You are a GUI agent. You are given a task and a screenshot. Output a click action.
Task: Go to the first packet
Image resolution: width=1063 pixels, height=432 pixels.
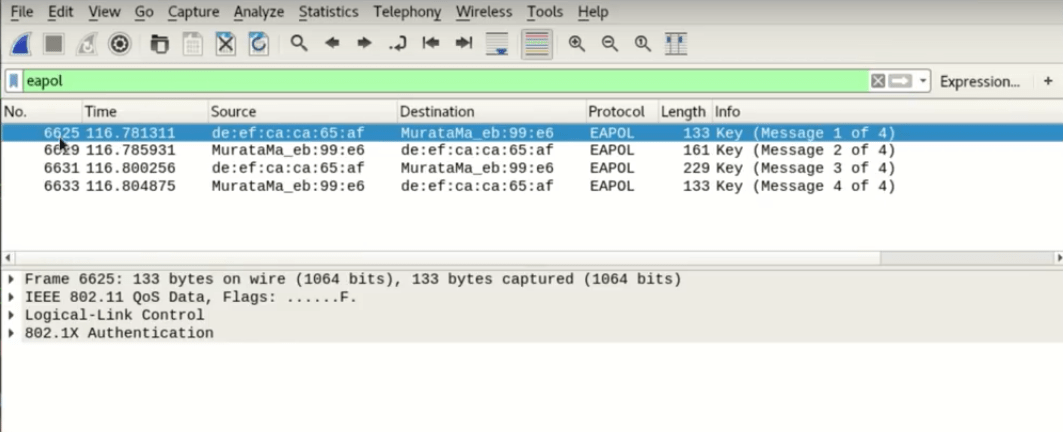click(431, 43)
